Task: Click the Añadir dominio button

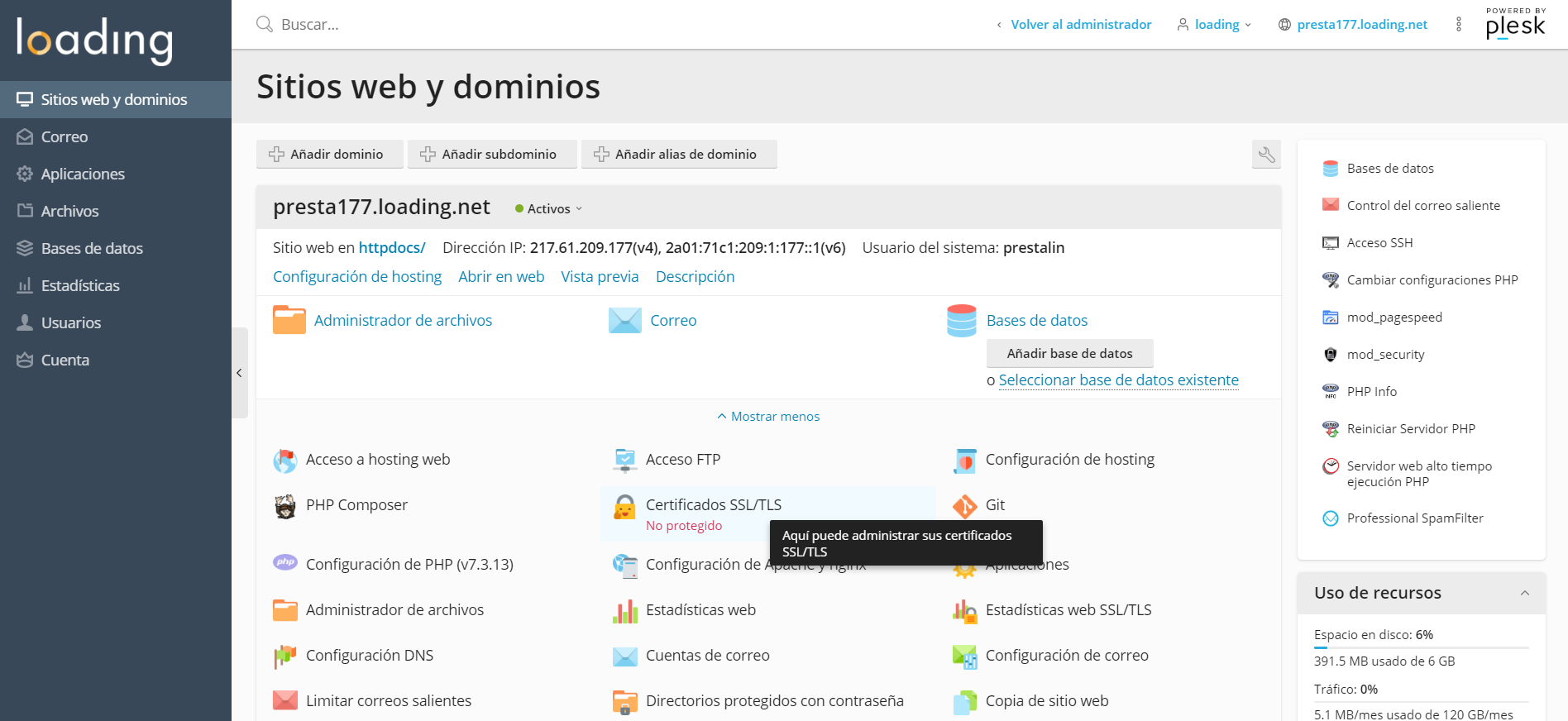Action: pos(330,154)
